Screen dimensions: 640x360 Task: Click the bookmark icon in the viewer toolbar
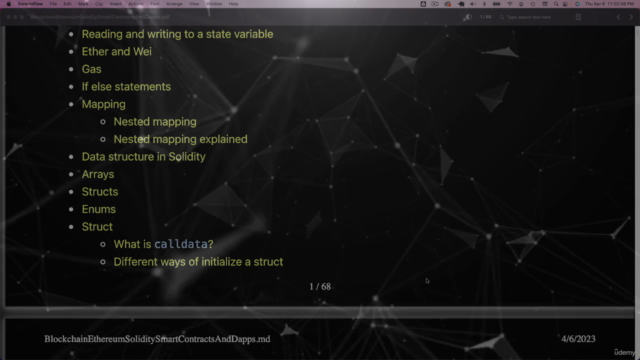click(578, 17)
